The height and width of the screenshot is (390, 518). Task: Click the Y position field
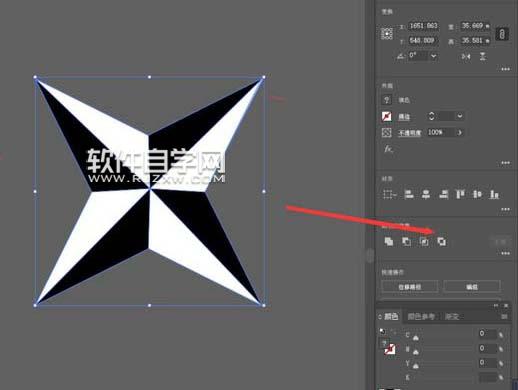[x=423, y=41]
